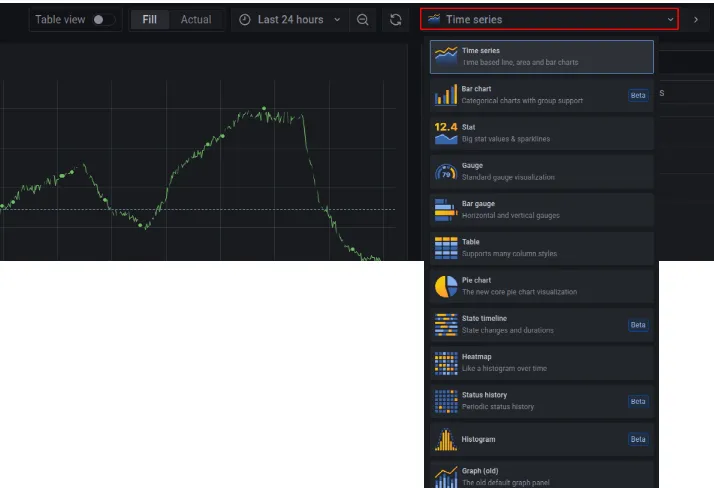The image size is (714, 488).
Task: Choose the Gauge visualization option
Action: 541,172
